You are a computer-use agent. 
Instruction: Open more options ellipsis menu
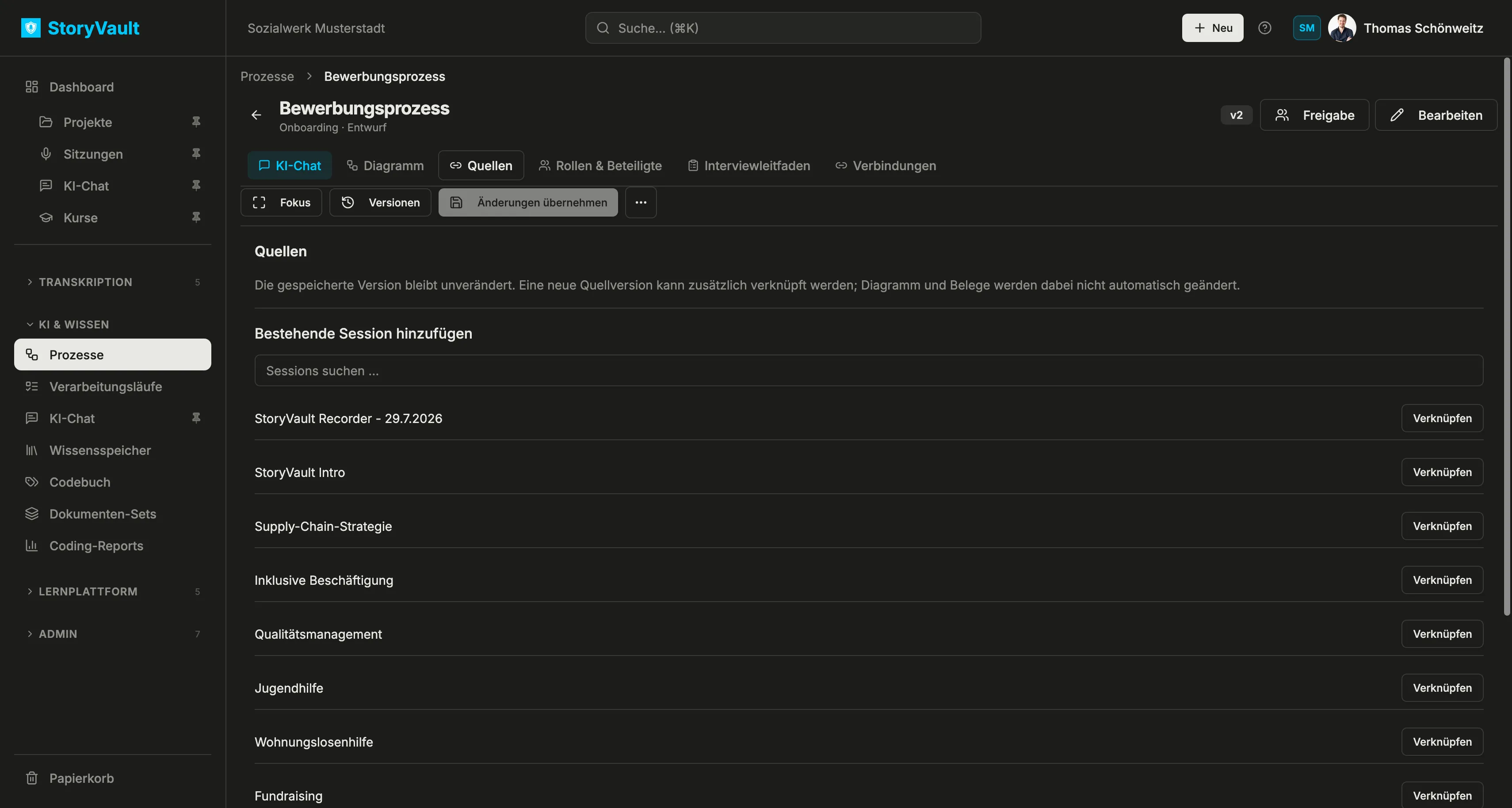coord(641,202)
